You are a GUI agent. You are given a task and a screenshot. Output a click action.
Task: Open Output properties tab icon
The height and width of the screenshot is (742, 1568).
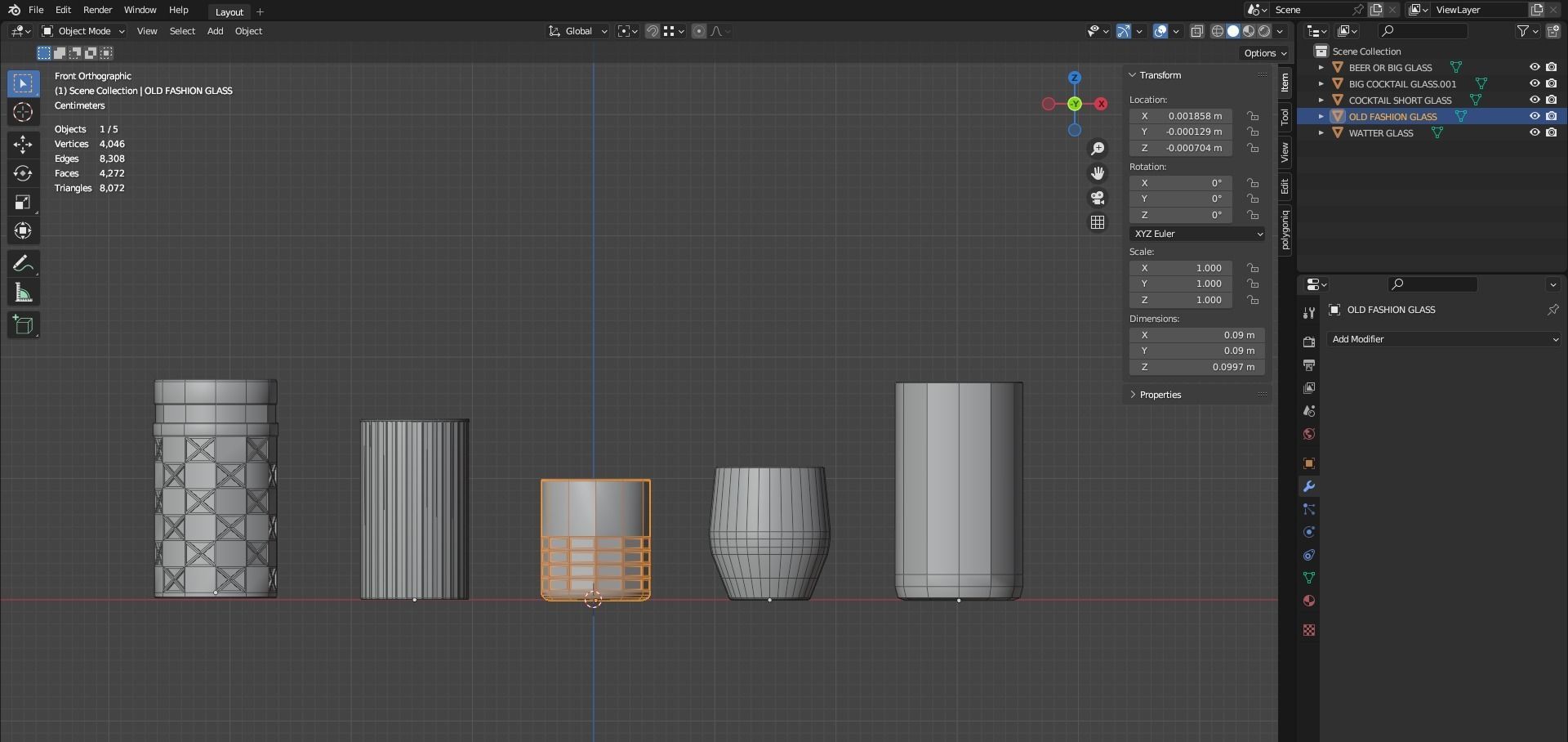click(x=1309, y=364)
